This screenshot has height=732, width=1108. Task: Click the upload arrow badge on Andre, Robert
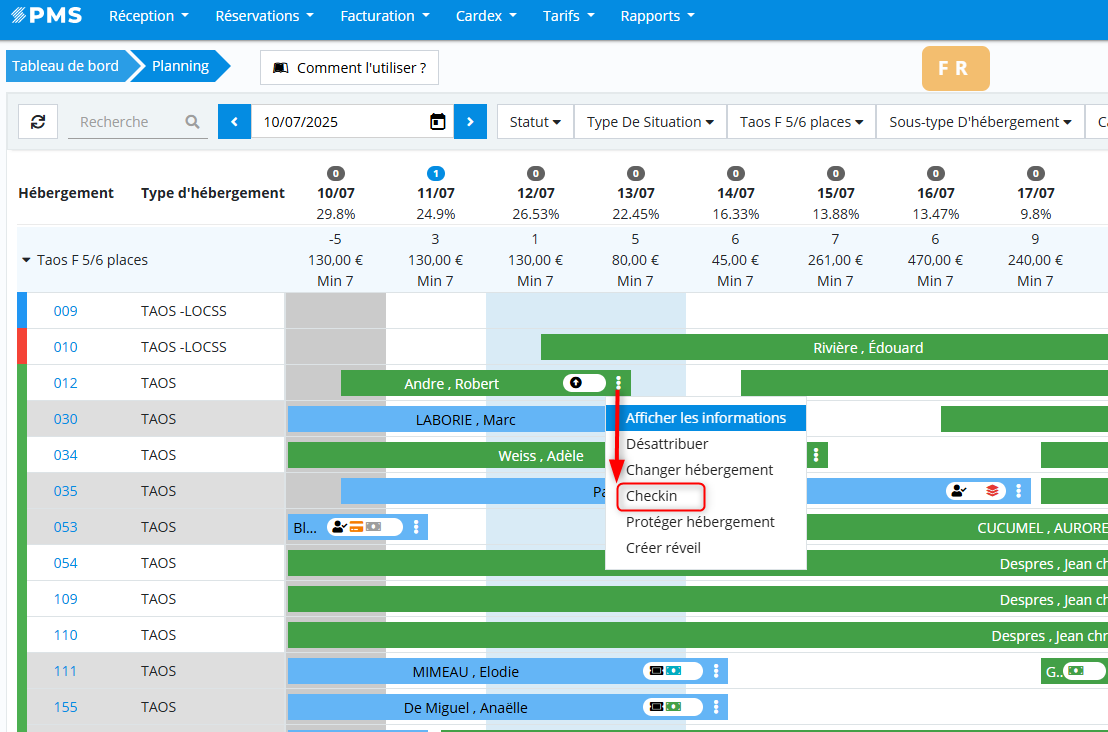pyautogui.click(x=576, y=383)
